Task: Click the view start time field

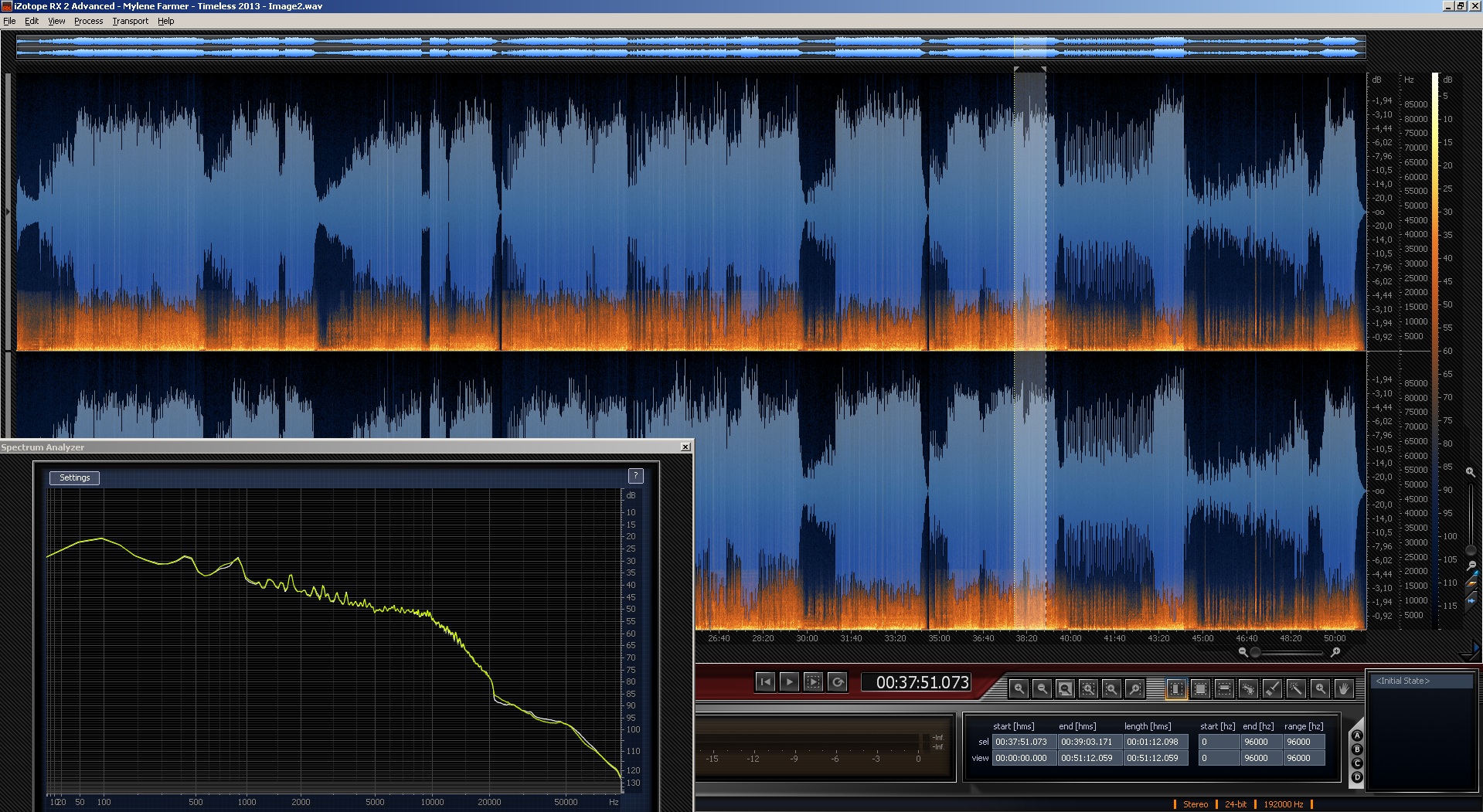Action: (x=1024, y=758)
